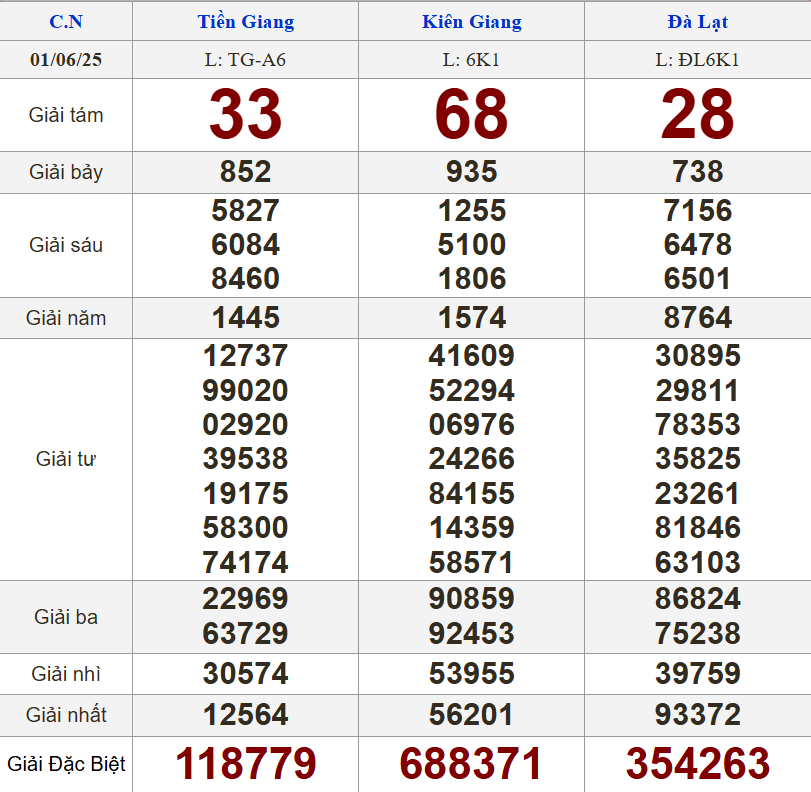Click Tiền Giang seventh prize 852
The width and height of the screenshot is (811, 792).
pyautogui.click(x=245, y=172)
